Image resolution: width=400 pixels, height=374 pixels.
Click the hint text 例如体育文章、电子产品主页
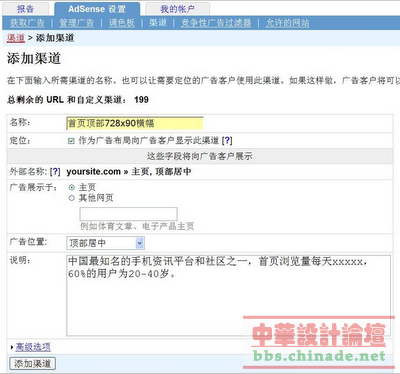[x=137, y=226]
